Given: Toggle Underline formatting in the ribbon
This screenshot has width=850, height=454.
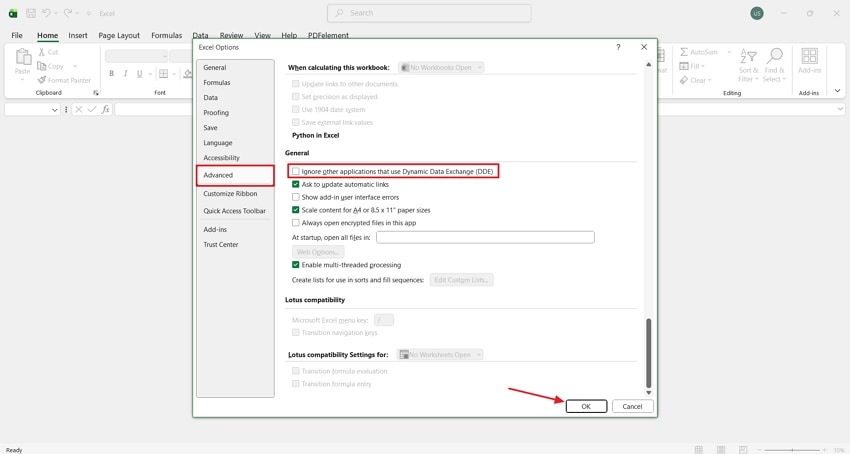Looking at the screenshot, I should click(x=139, y=74).
